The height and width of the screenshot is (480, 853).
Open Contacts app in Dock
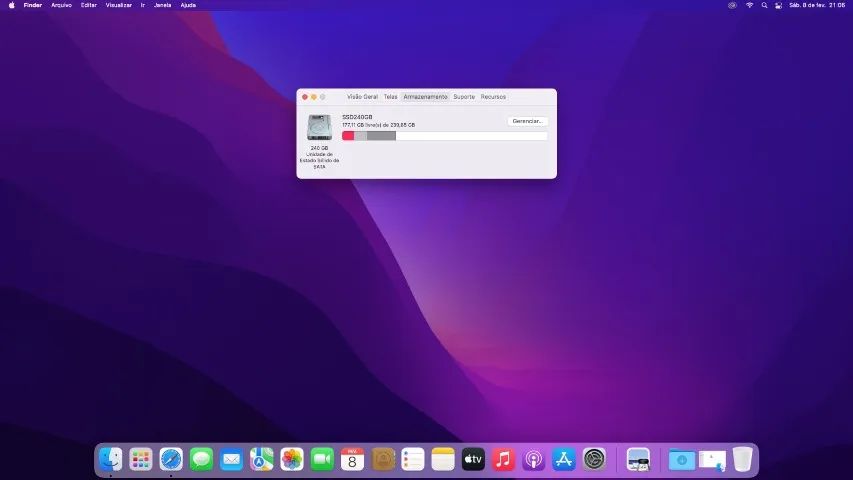click(x=382, y=459)
